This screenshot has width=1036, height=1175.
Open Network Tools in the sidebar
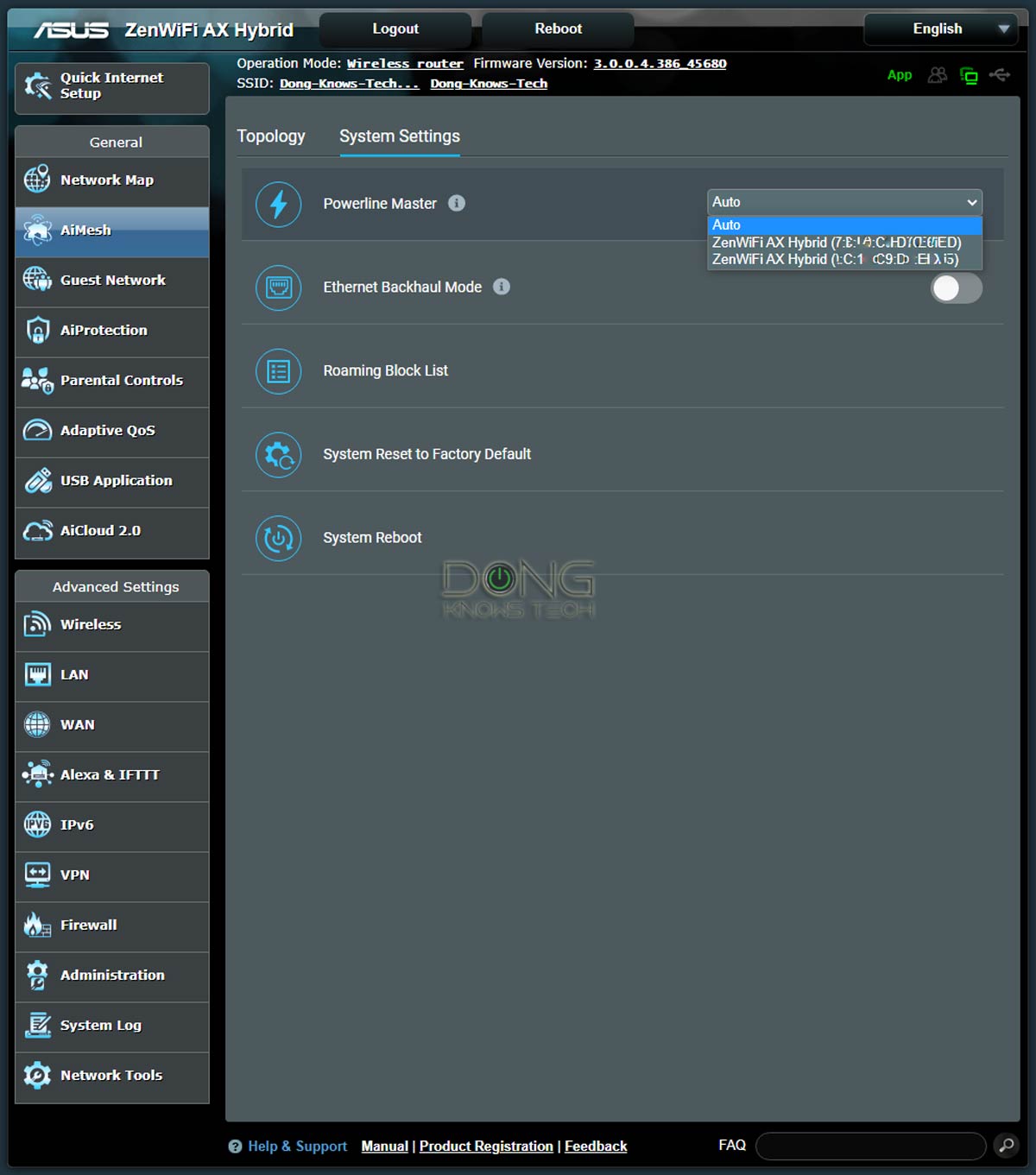tap(112, 1076)
